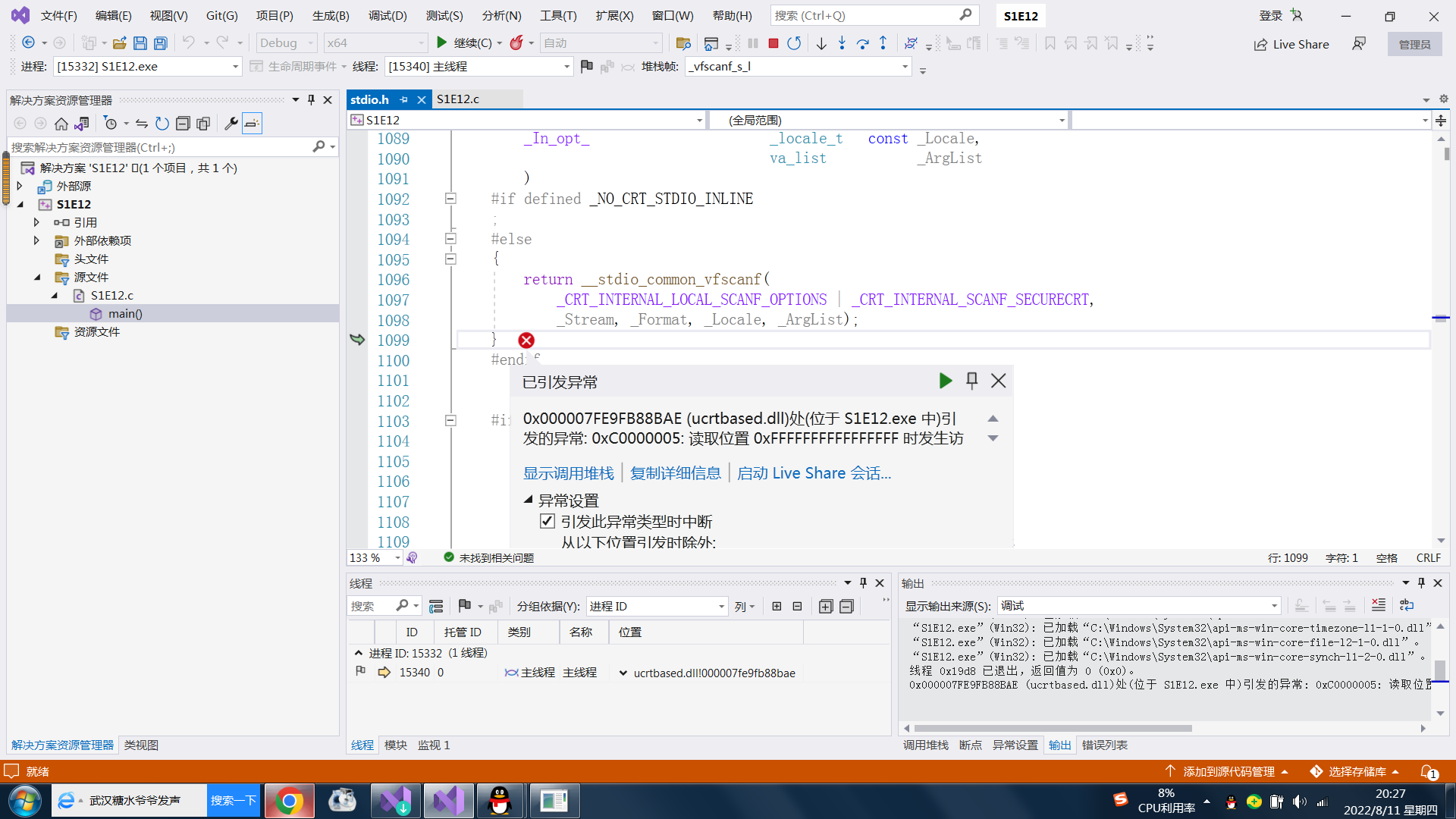Click the red exception error icon at line 1099
This screenshot has width=1456, height=819.
(x=526, y=340)
